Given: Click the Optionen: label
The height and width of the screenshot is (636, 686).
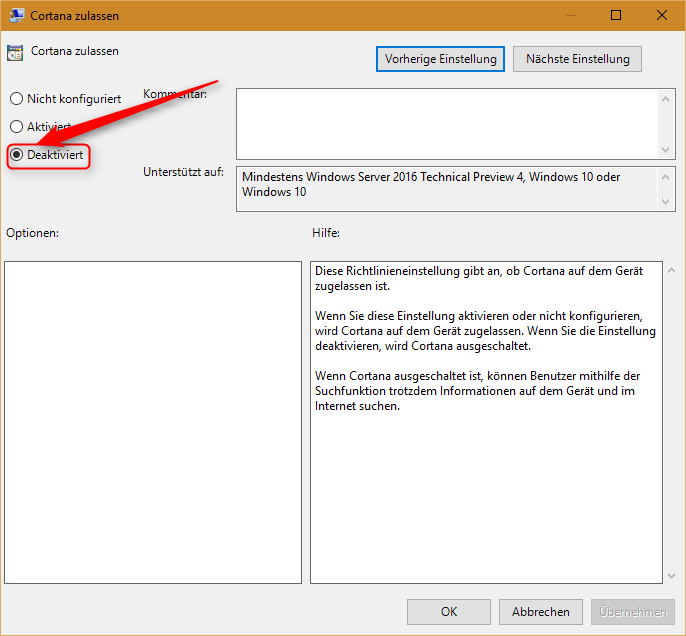Looking at the screenshot, I should point(32,233).
